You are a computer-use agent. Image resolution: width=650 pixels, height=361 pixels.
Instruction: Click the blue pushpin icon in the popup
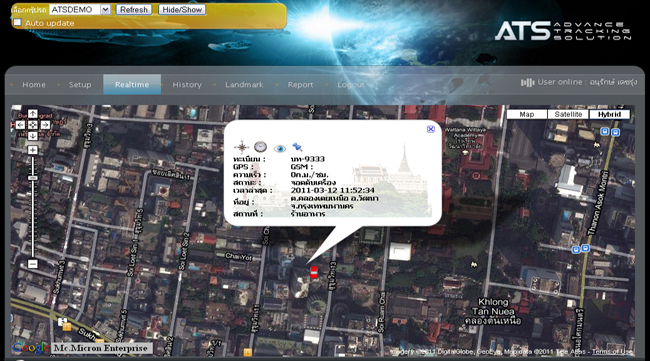click(297, 147)
